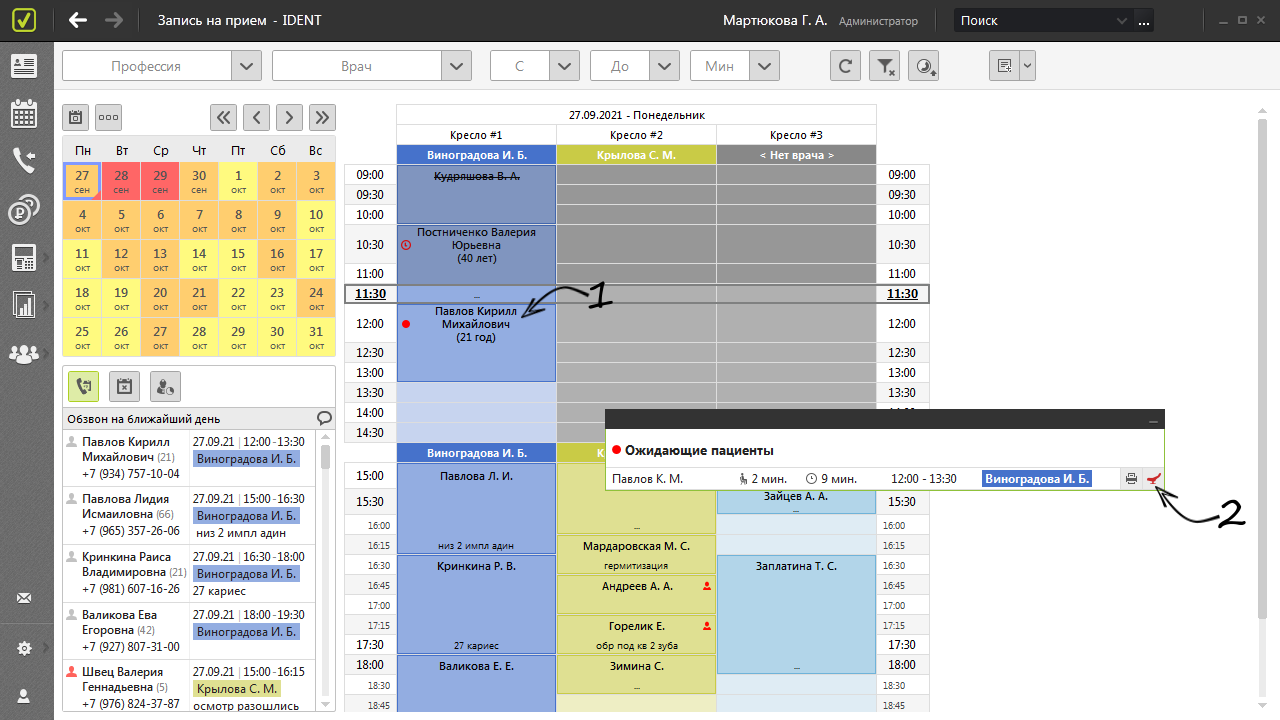Expand the add note arrow menu

click(1027, 66)
